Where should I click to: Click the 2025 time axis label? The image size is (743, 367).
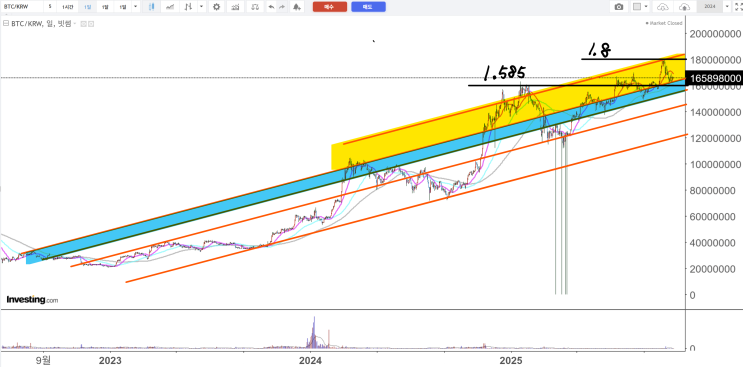pyautogui.click(x=511, y=360)
